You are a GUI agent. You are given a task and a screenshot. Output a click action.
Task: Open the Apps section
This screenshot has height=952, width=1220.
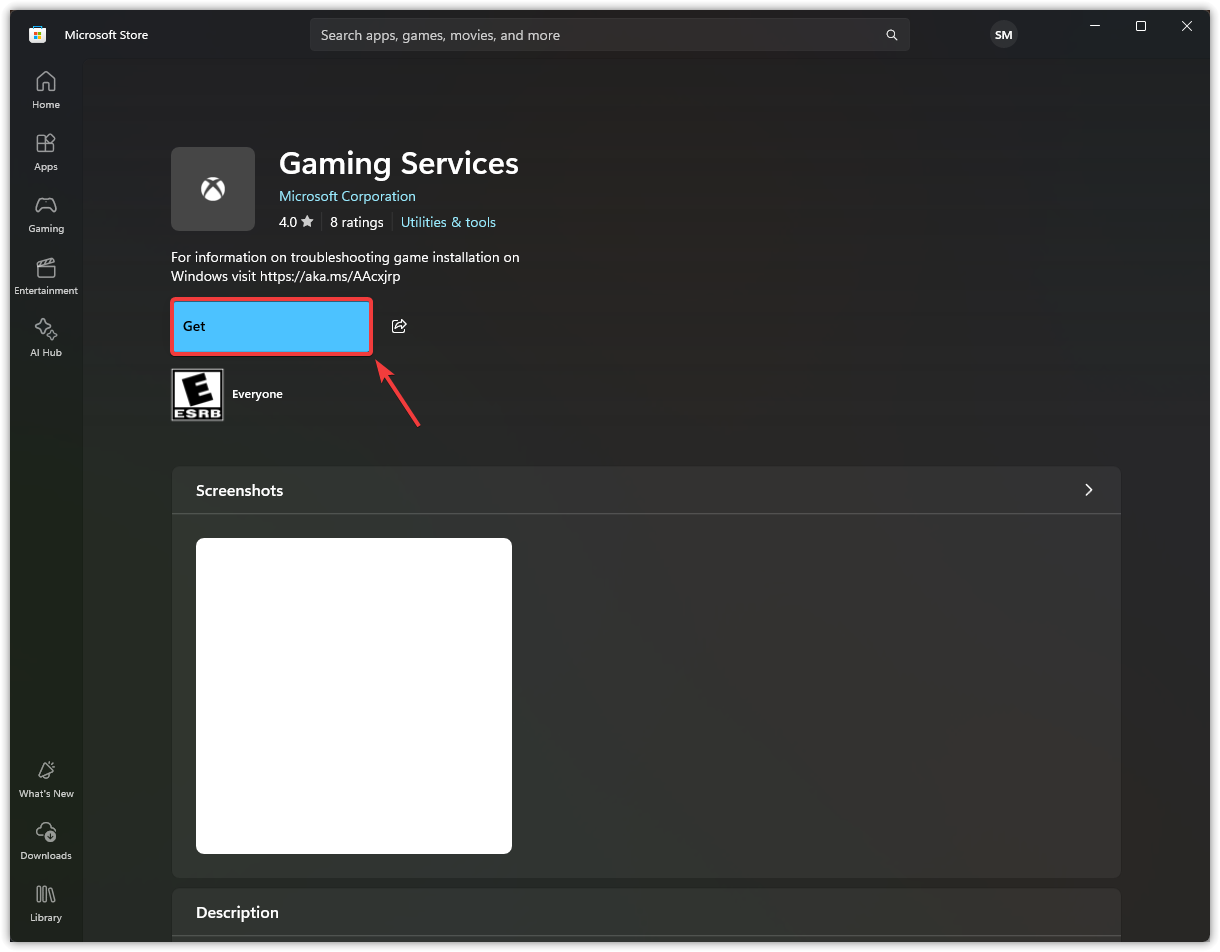(x=46, y=152)
